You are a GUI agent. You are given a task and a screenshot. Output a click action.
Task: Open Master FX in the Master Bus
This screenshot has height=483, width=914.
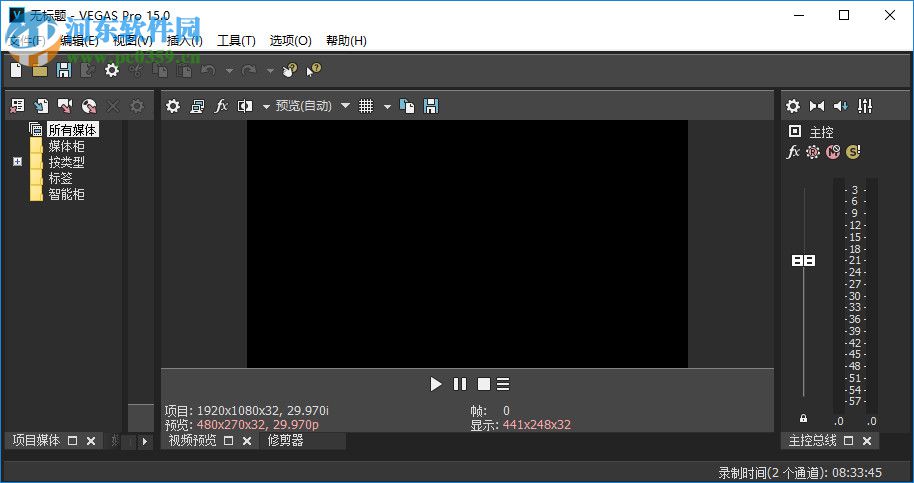click(x=793, y=152)
